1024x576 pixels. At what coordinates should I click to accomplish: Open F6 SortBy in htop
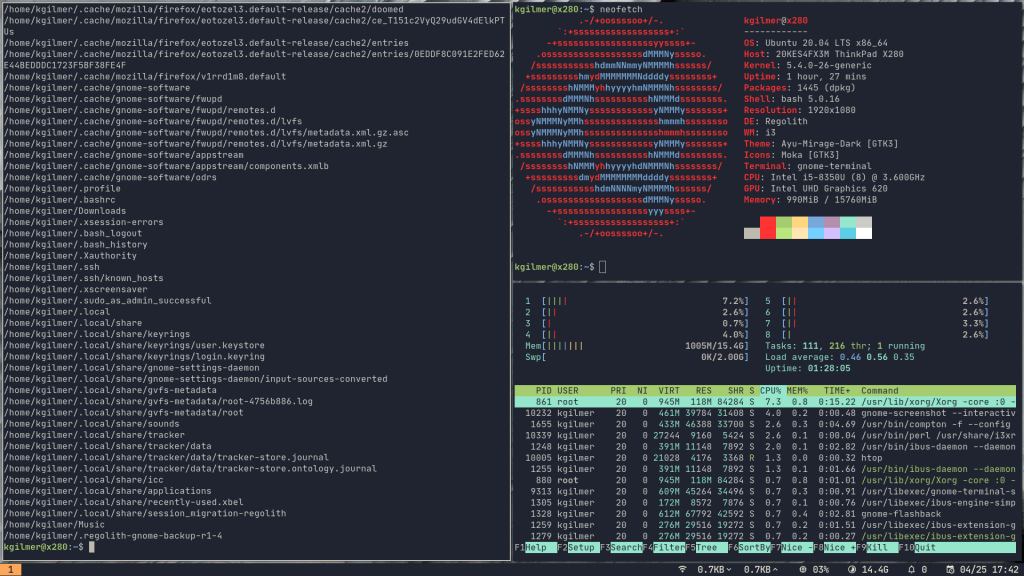click(x=749, y=547)
